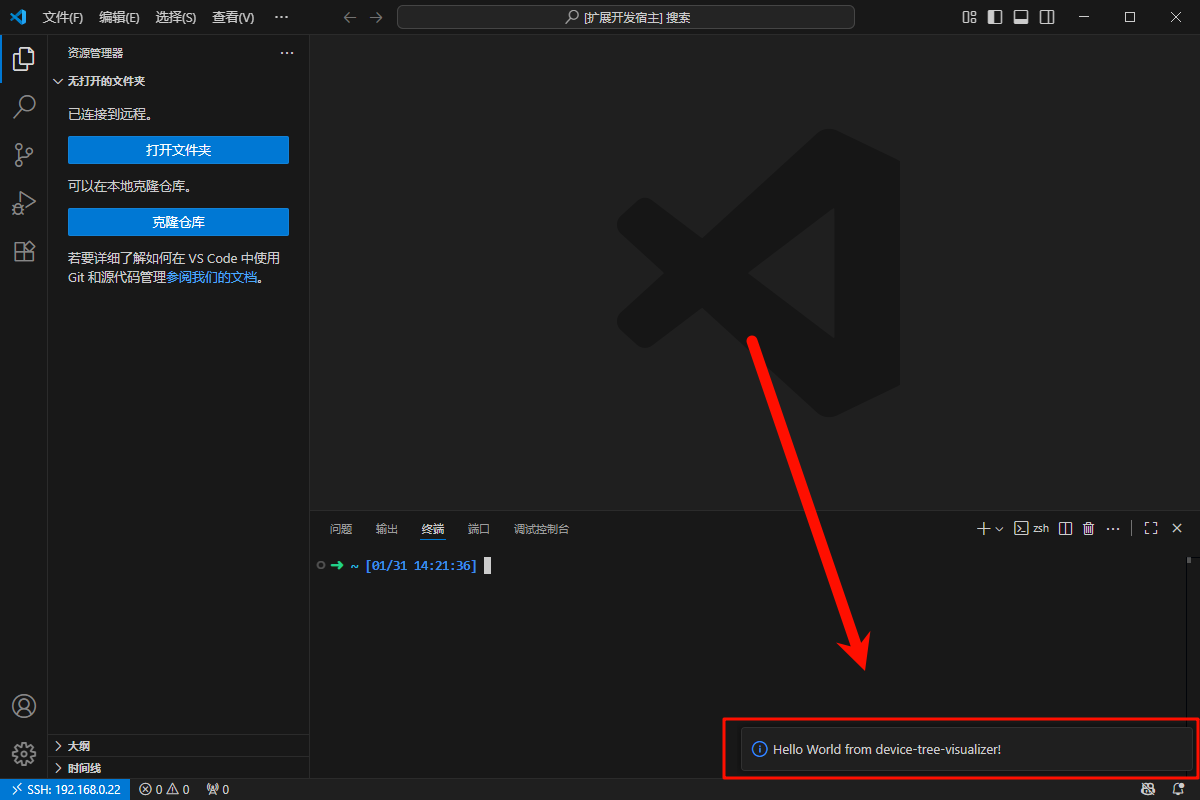
Task: Expand the 大纲 section
Action: [x=178, y=746]
